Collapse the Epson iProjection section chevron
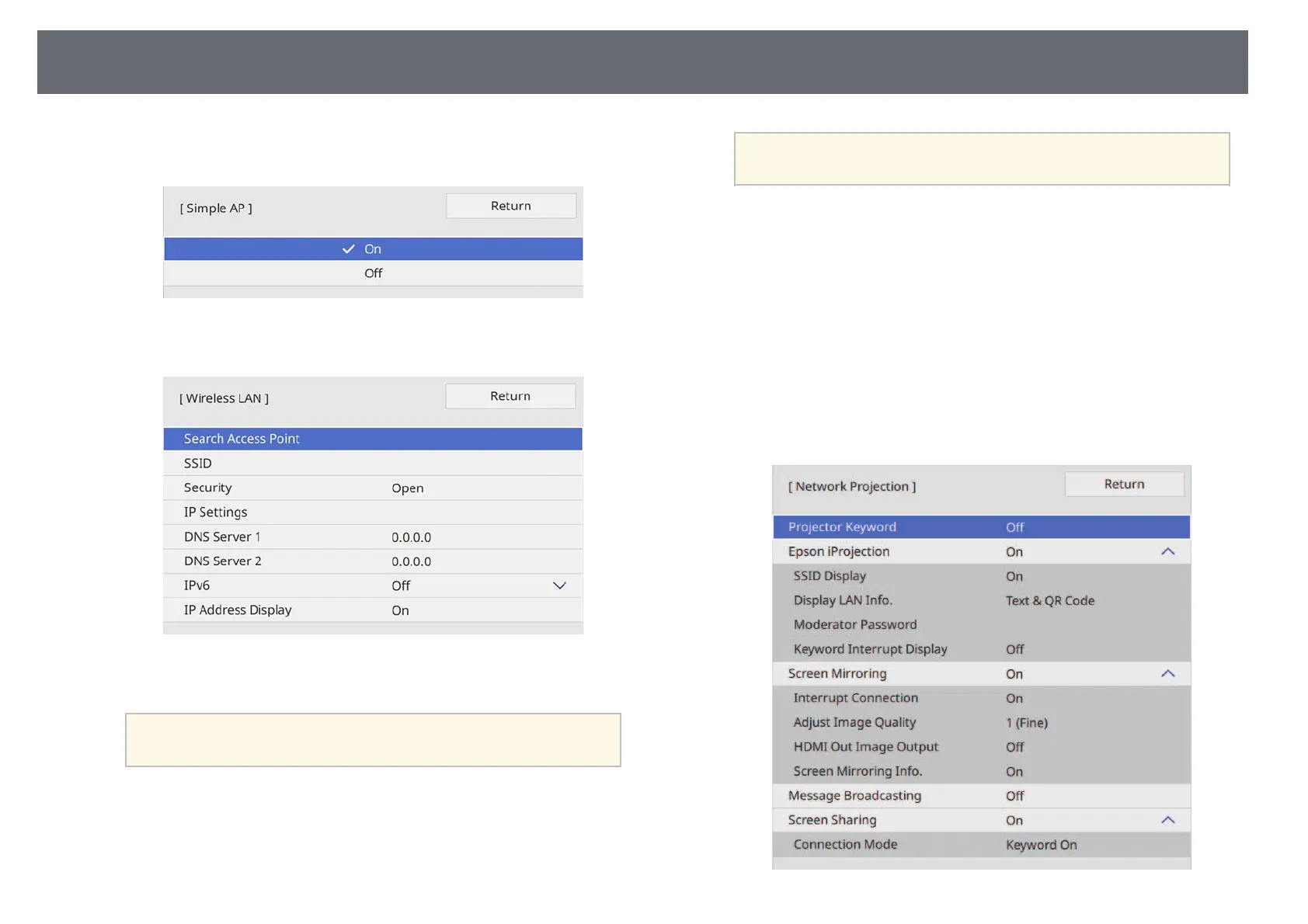Screen dimensions: 1308x924 coord(1167,551)
